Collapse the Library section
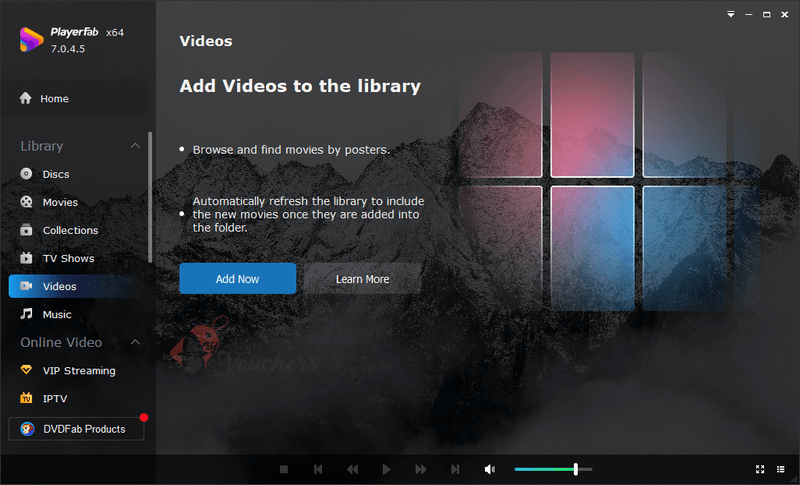800x485 pixels. click(135, 146)
